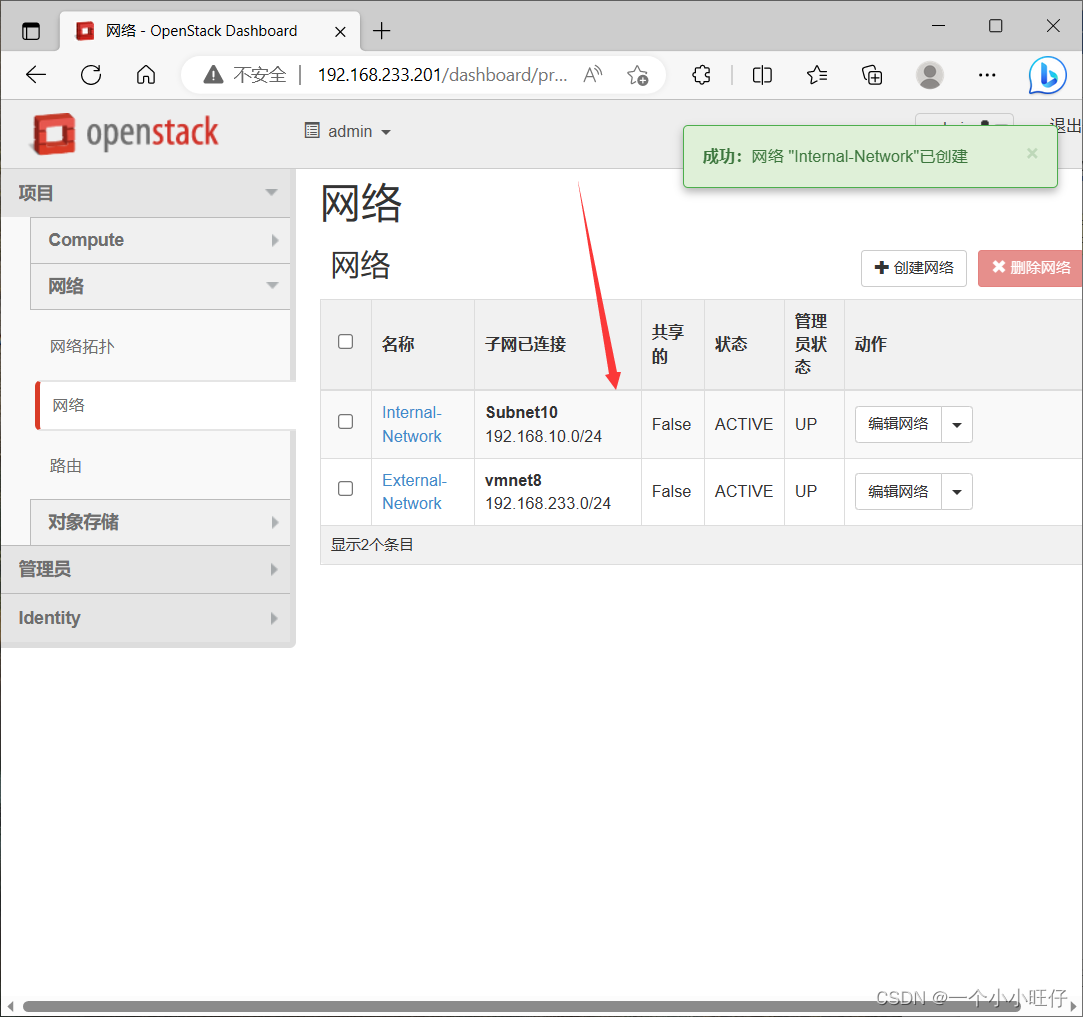Check the Internal-Network row checkbox

pyautogui.click(x=345, y=424)
